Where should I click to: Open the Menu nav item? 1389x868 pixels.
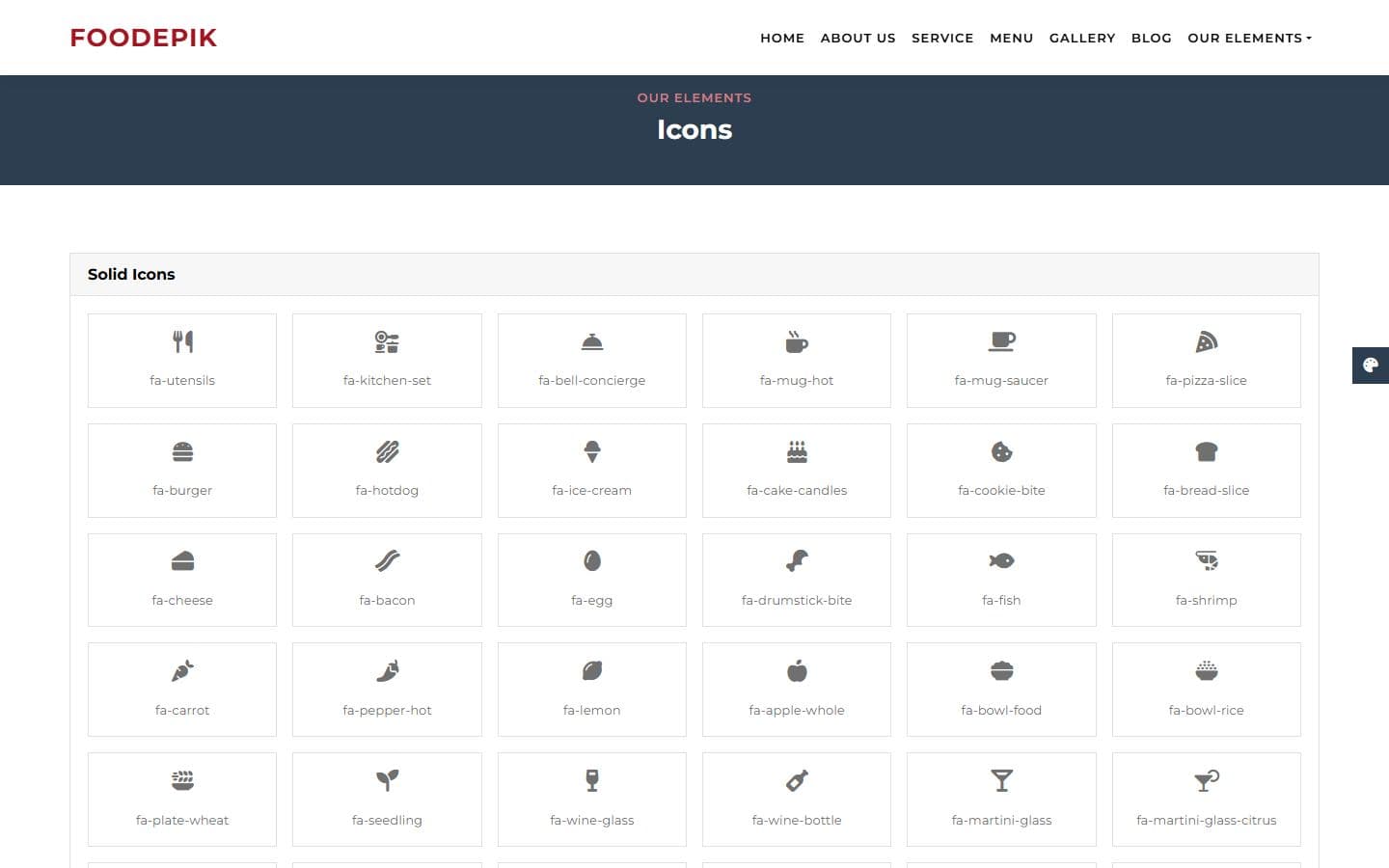tap(1012, 39)
